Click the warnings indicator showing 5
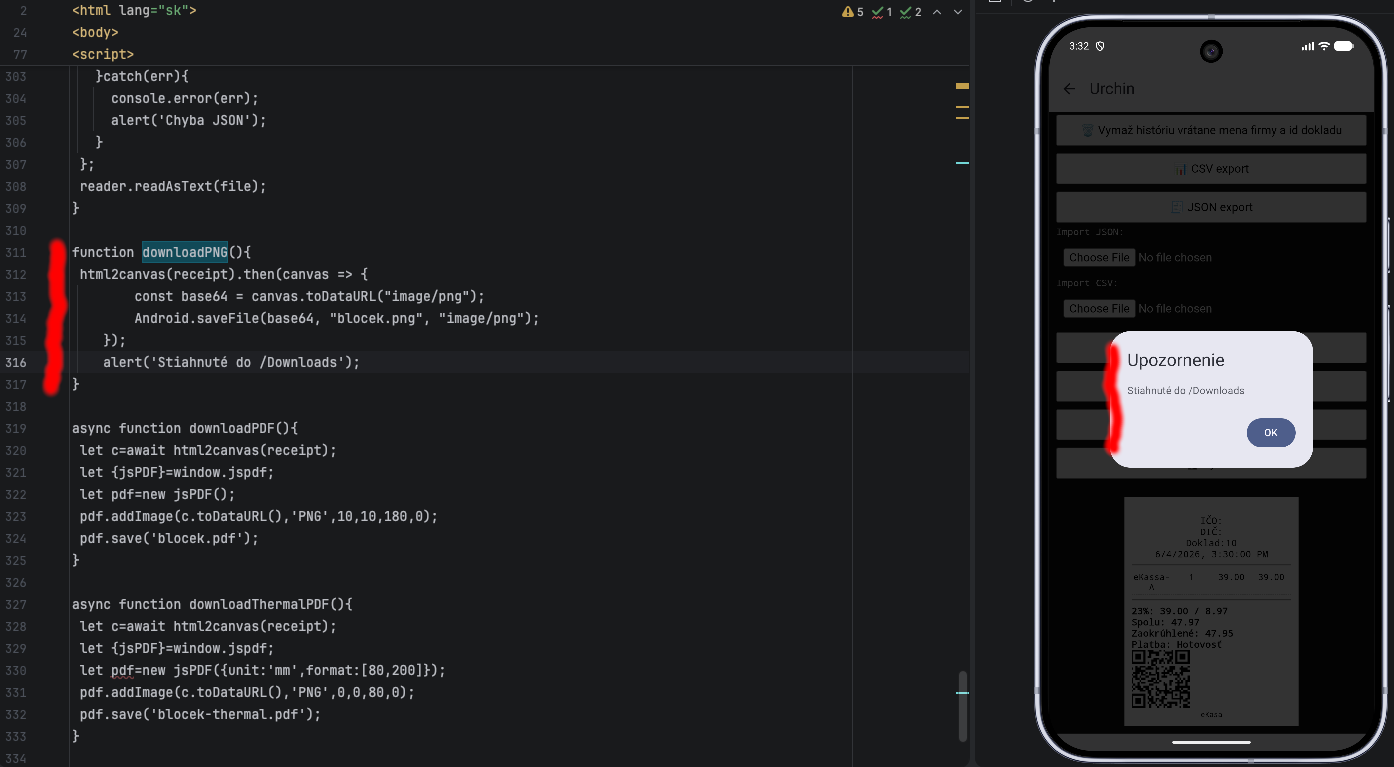Viewport: 1394px width, 767px height. click(852, 12)
